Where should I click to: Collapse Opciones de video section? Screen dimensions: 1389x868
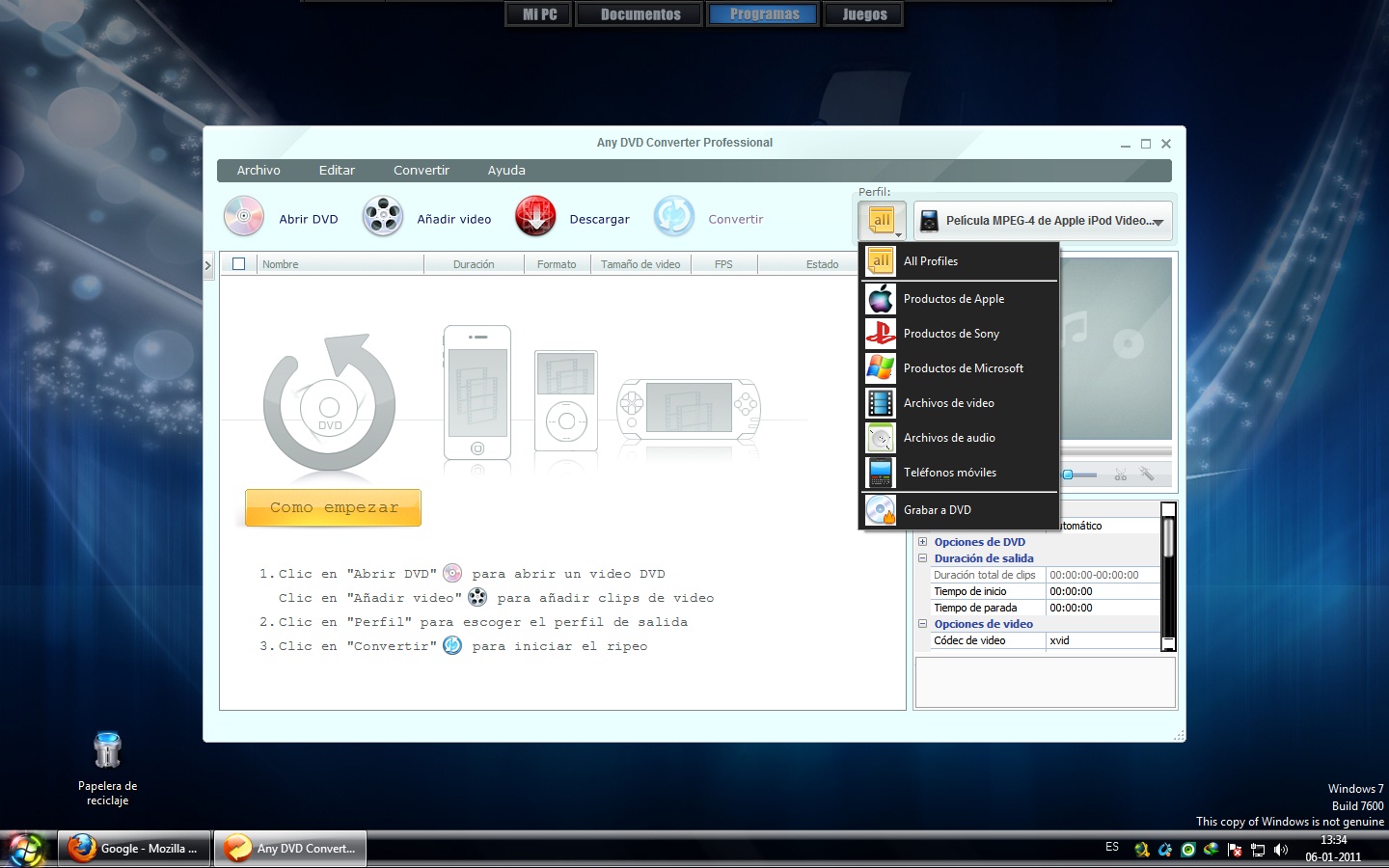(922, 624)
